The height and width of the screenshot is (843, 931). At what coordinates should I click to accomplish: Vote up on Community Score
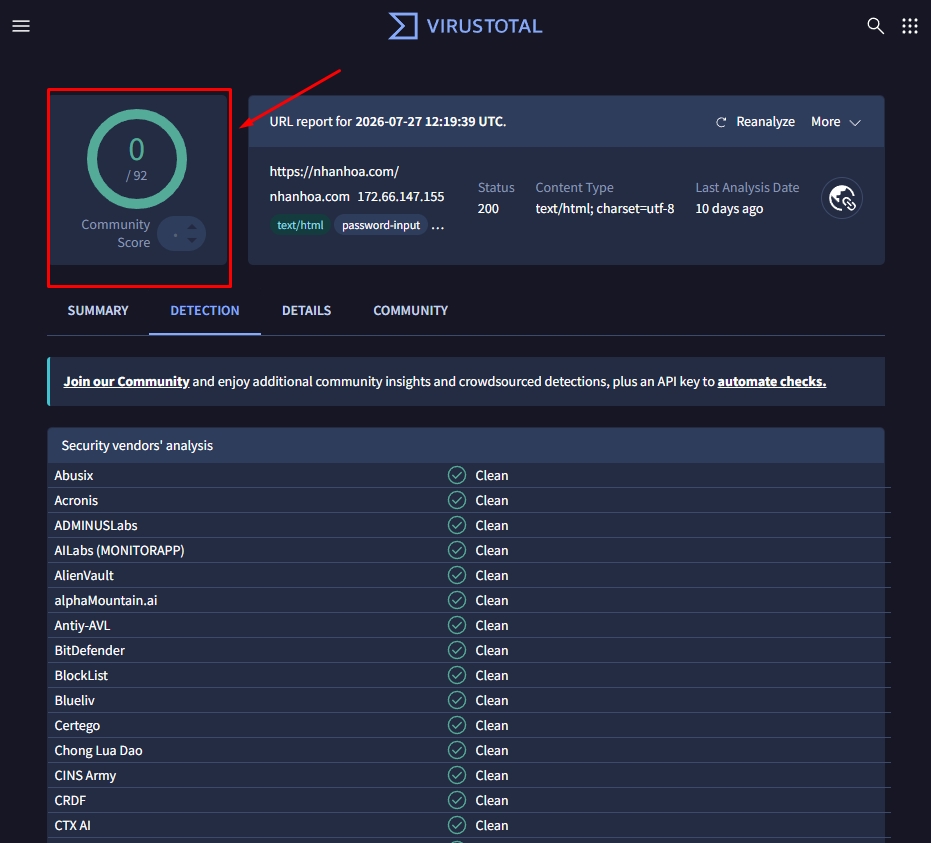[192, 227]
